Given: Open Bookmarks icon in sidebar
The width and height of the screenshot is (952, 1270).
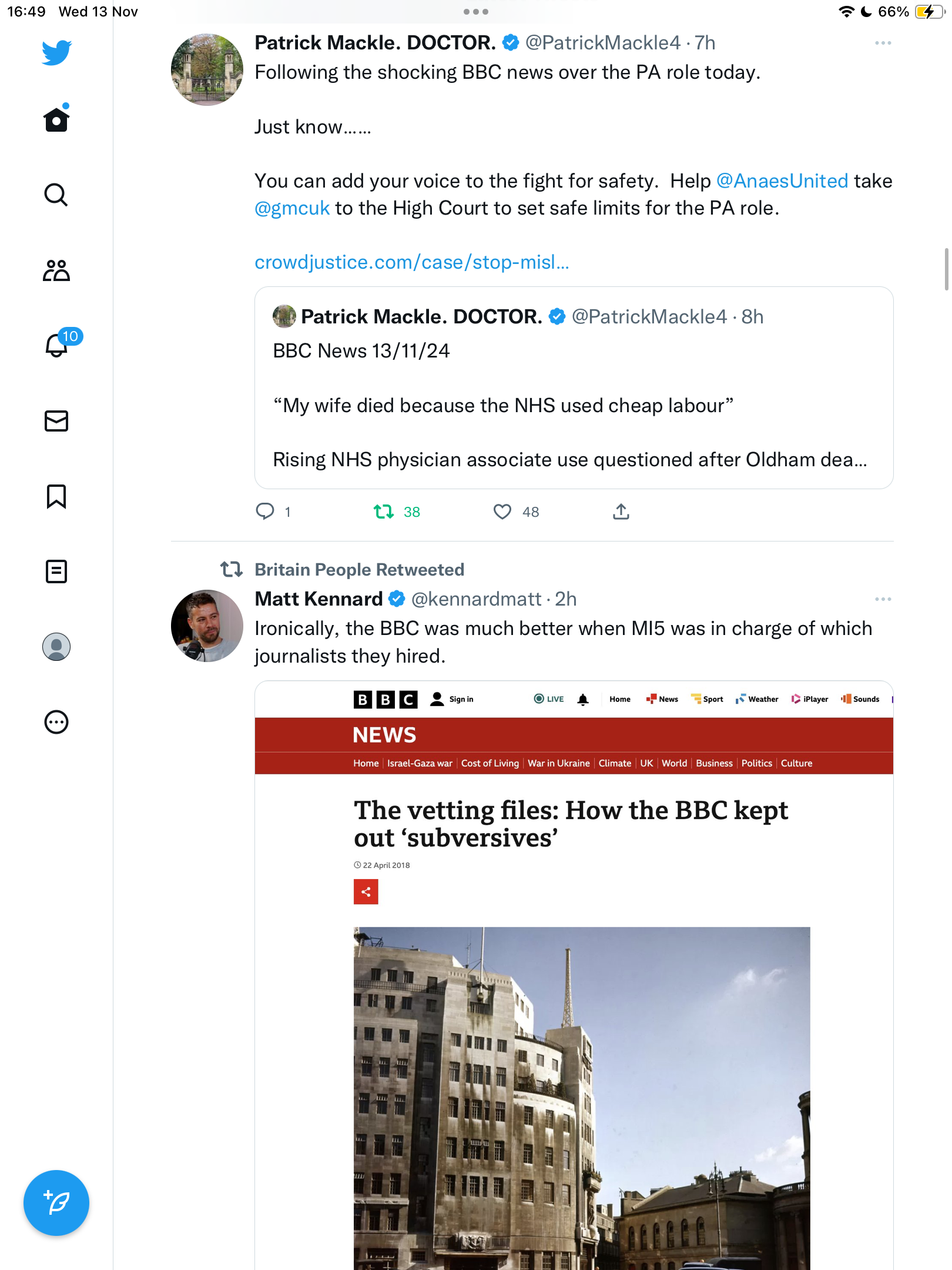Looking at the screenshot, I should point(56,496).
